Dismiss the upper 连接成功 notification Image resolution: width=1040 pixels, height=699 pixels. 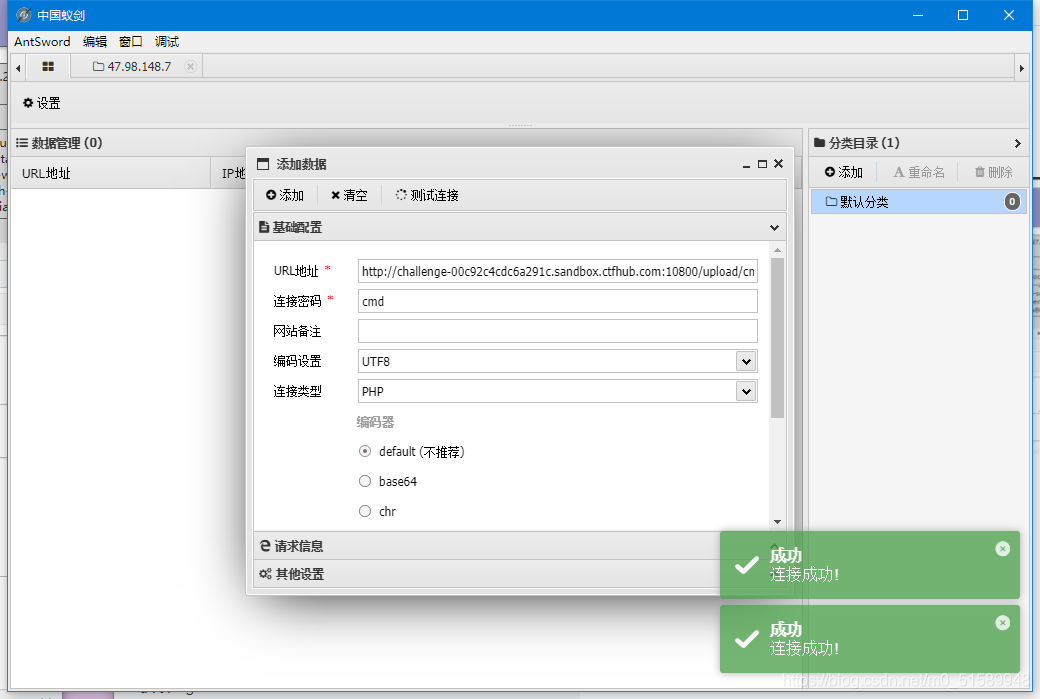[1002, 548]
